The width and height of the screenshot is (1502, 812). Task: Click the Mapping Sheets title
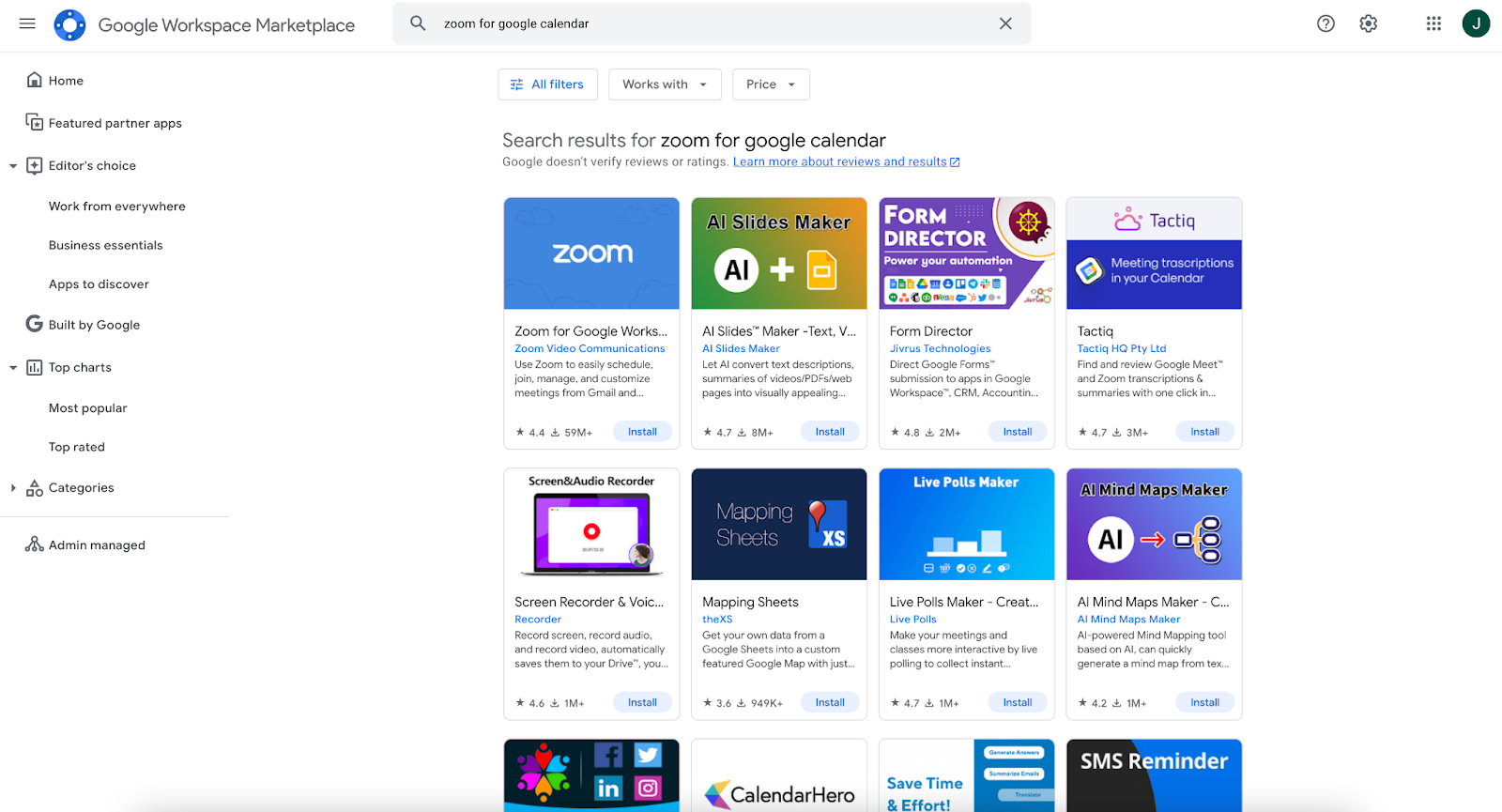(x=750, y=603)
